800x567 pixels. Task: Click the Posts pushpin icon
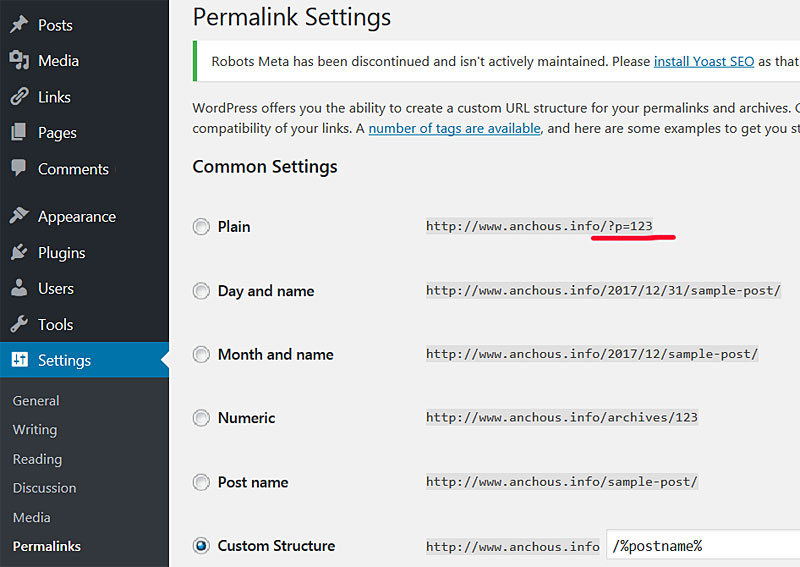[19, 25]
